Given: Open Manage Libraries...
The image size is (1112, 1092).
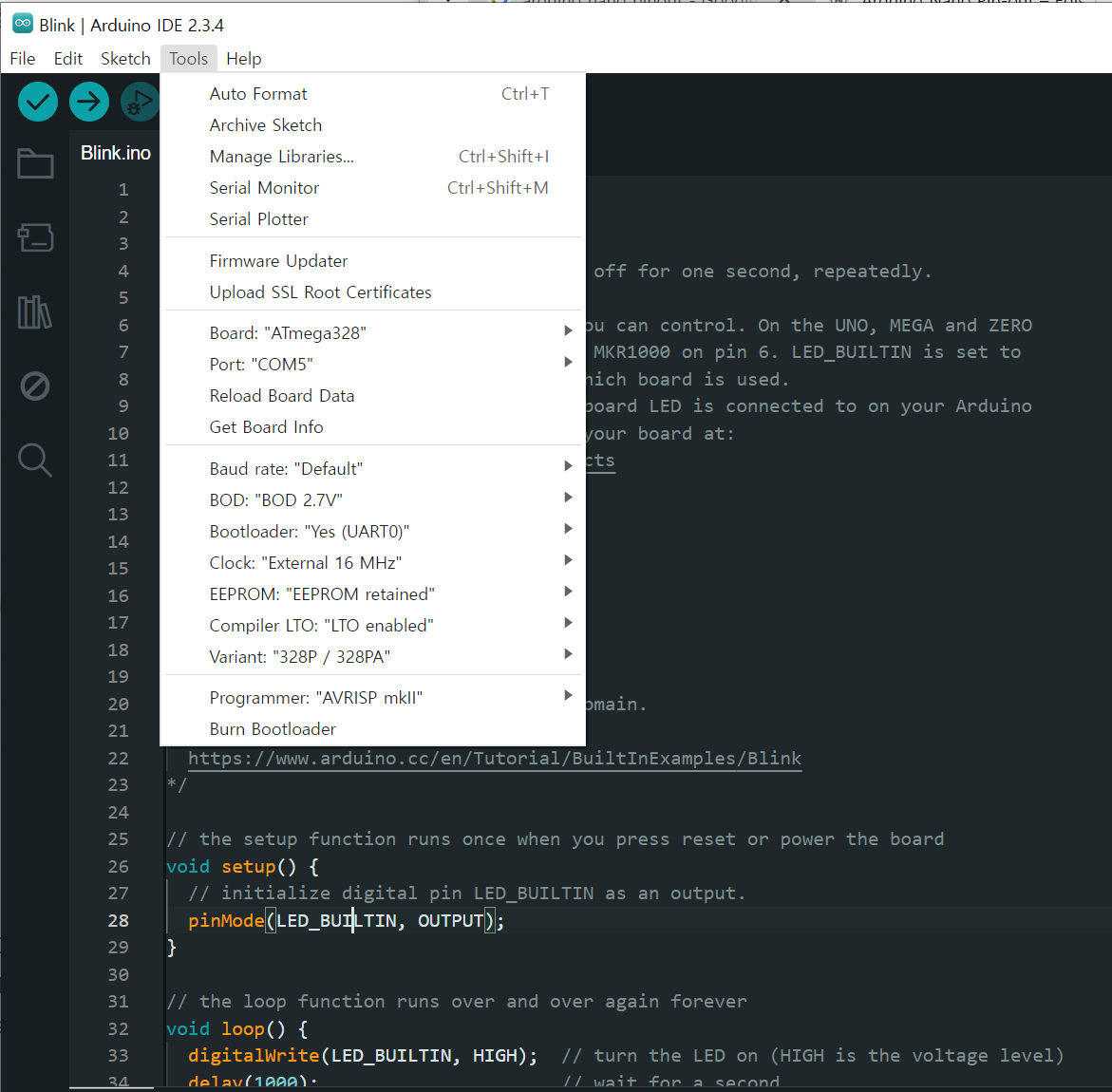Looking at the screenshot, I should coord(373,156).
